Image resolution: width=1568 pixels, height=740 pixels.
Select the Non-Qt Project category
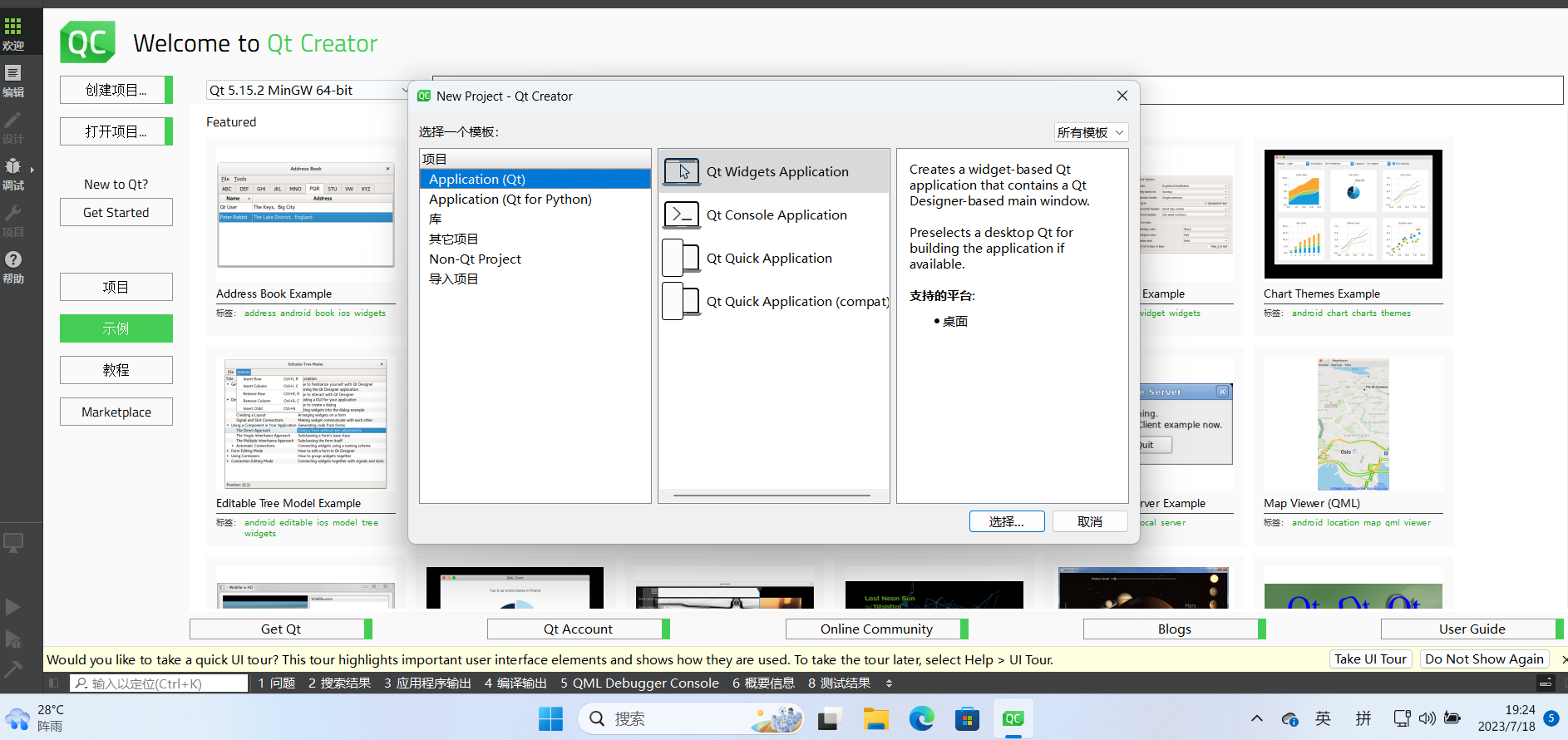point(535,259)
